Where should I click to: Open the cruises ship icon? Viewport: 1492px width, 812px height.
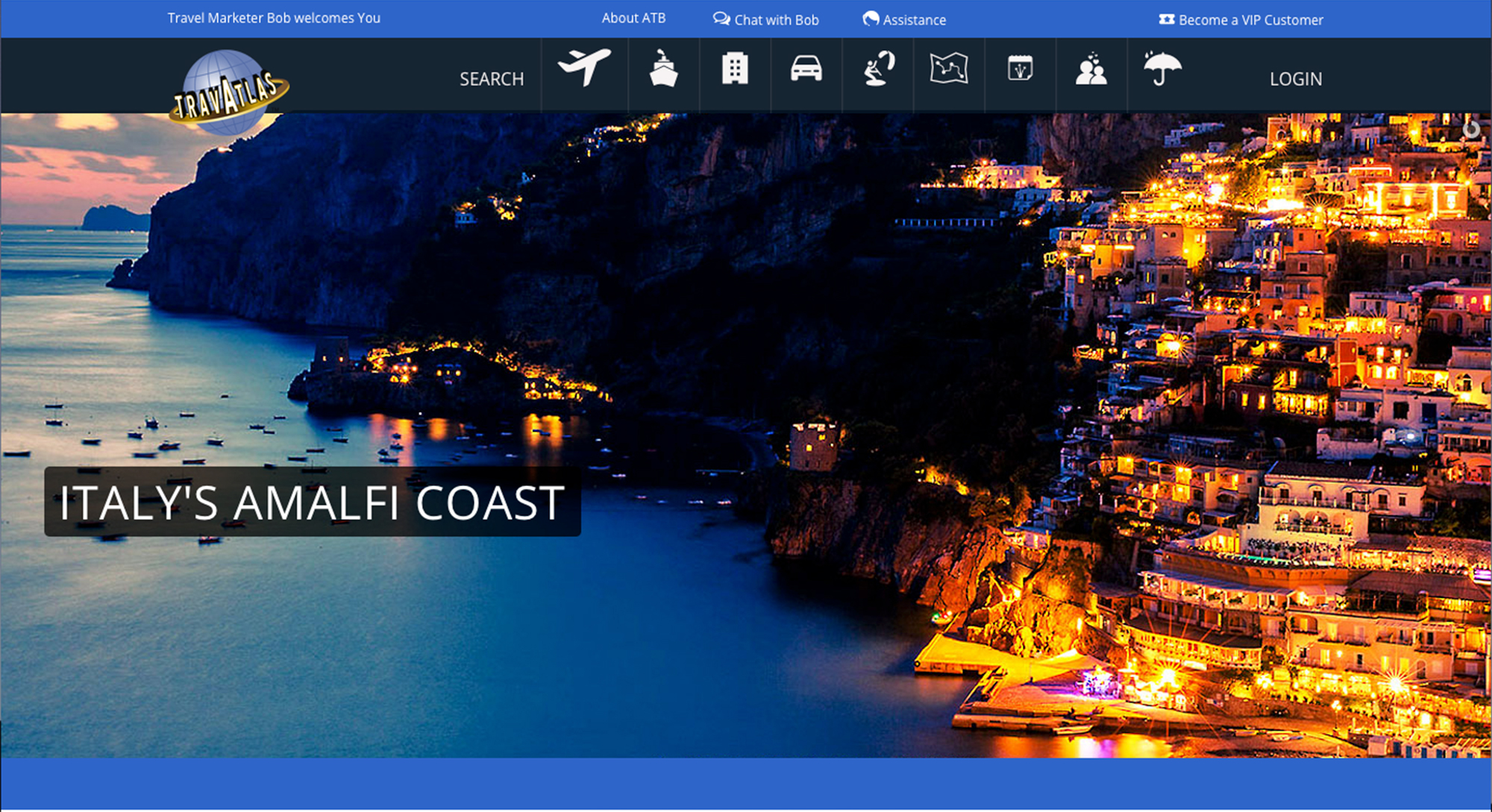663,68
